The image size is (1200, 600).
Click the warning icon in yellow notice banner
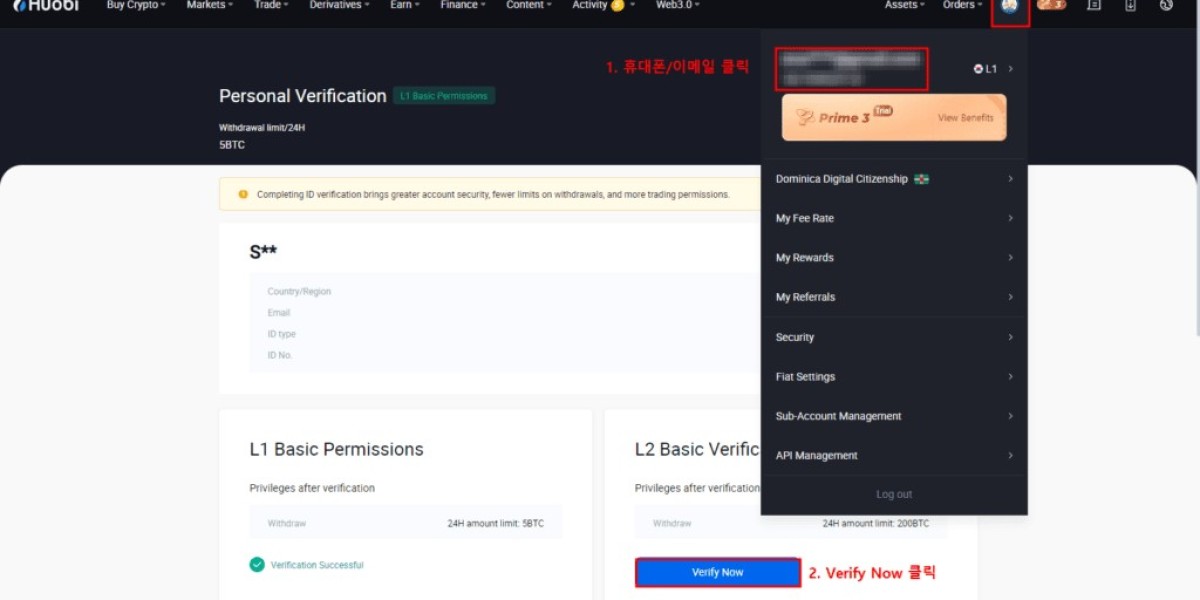click(x=243, y=194)
